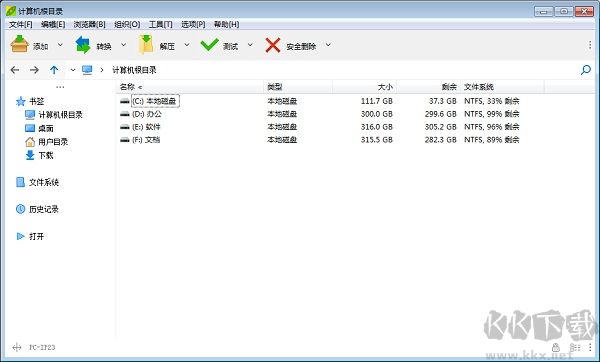600x362 pixels.
Task: Select the (E:) 软件 name cell
Action: (x=147, y=127)
